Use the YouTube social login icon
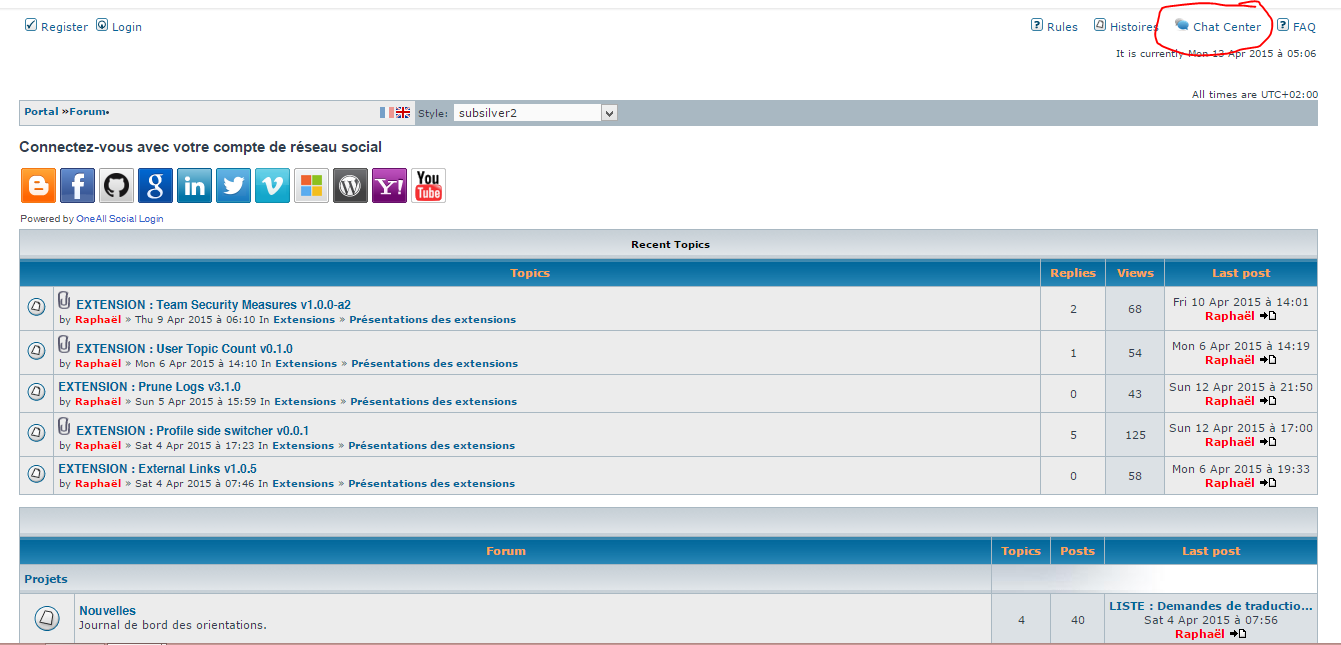 pos(428,185)
